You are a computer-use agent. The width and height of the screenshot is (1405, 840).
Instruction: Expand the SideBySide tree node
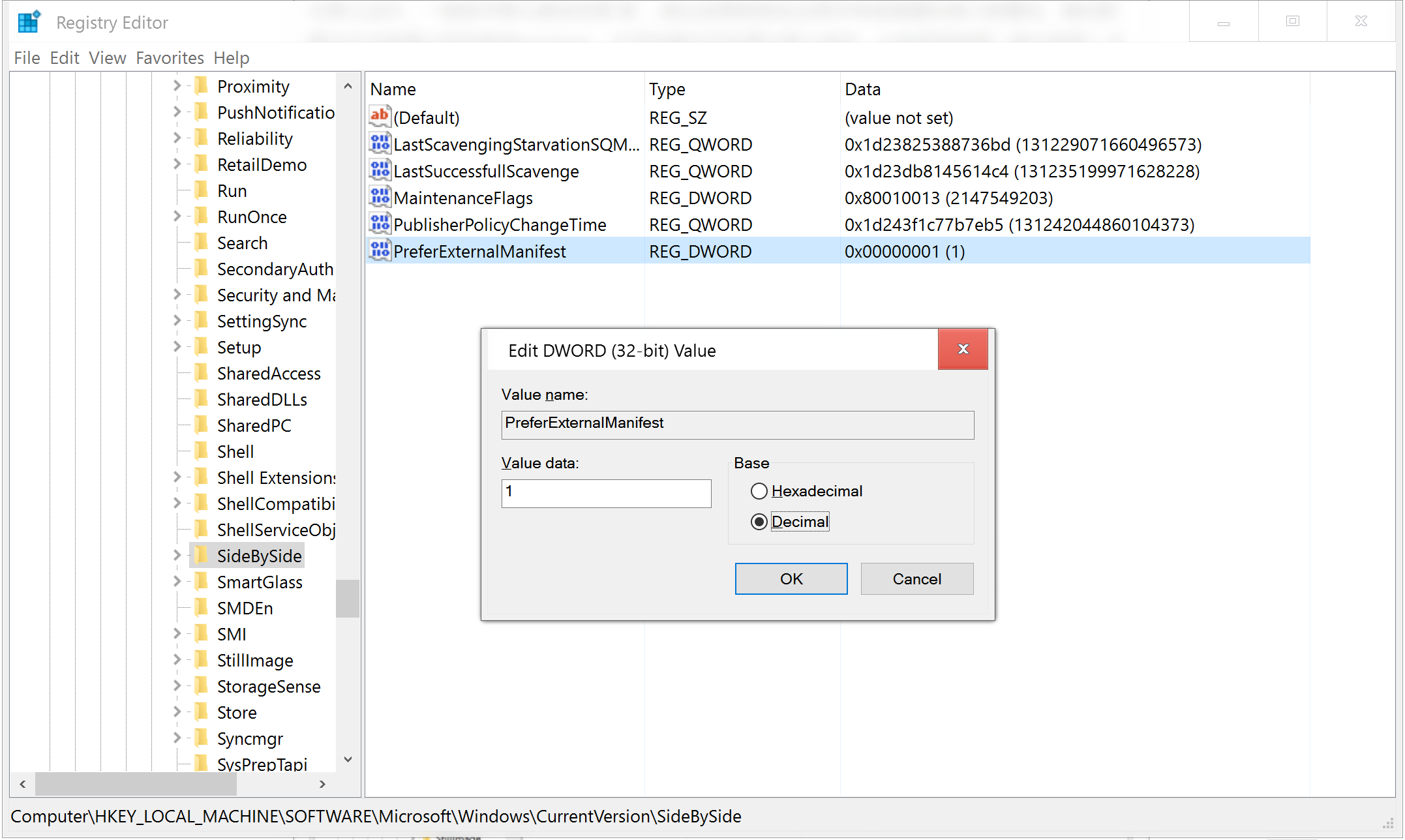click(x=177, y=555)
